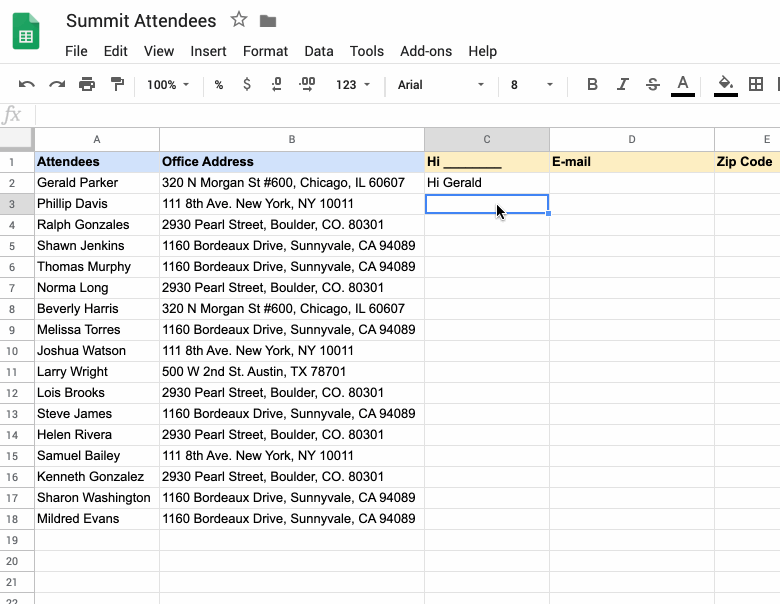This screenshot has width=780, height=604.
Task: Open the move-to-folder icon
Action: (268, 21)
